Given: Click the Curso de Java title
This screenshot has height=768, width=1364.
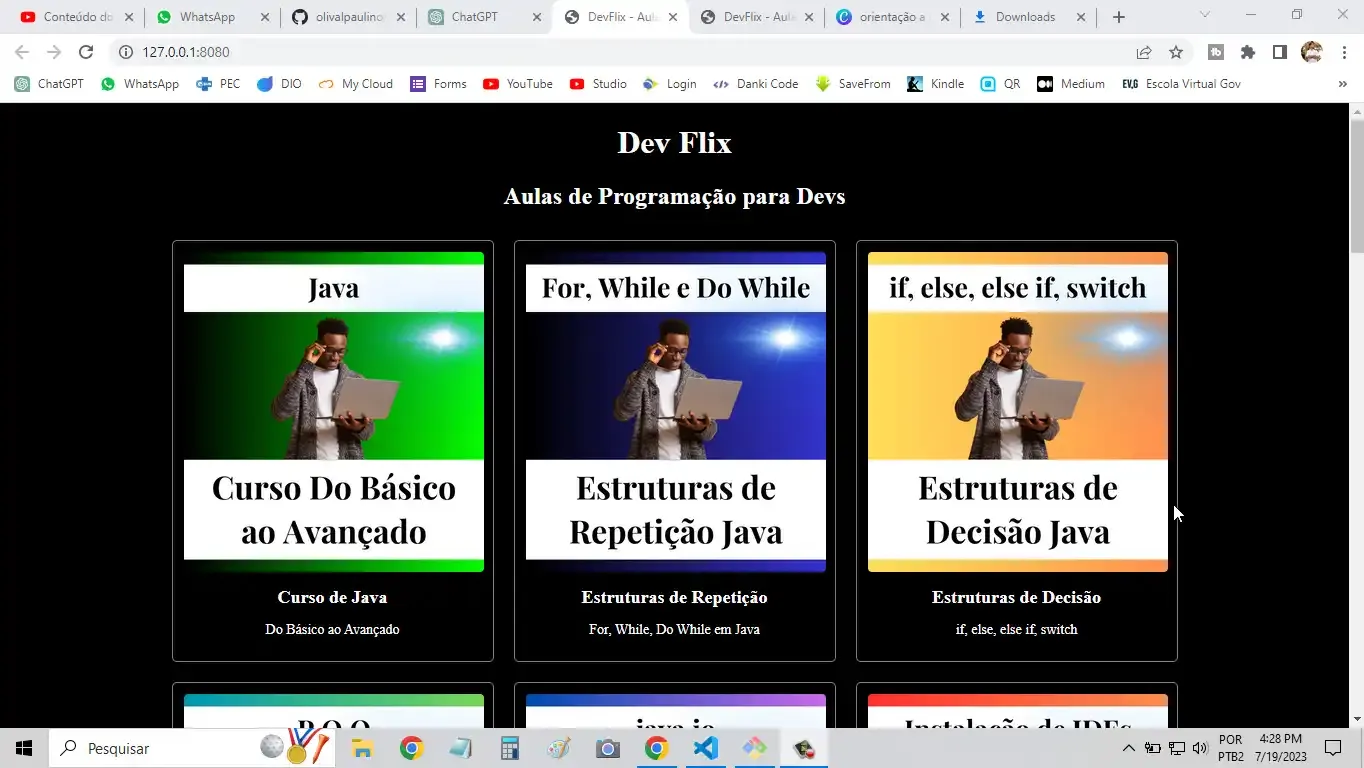Looking at the screenshot, I should click(x=333, y=597).
